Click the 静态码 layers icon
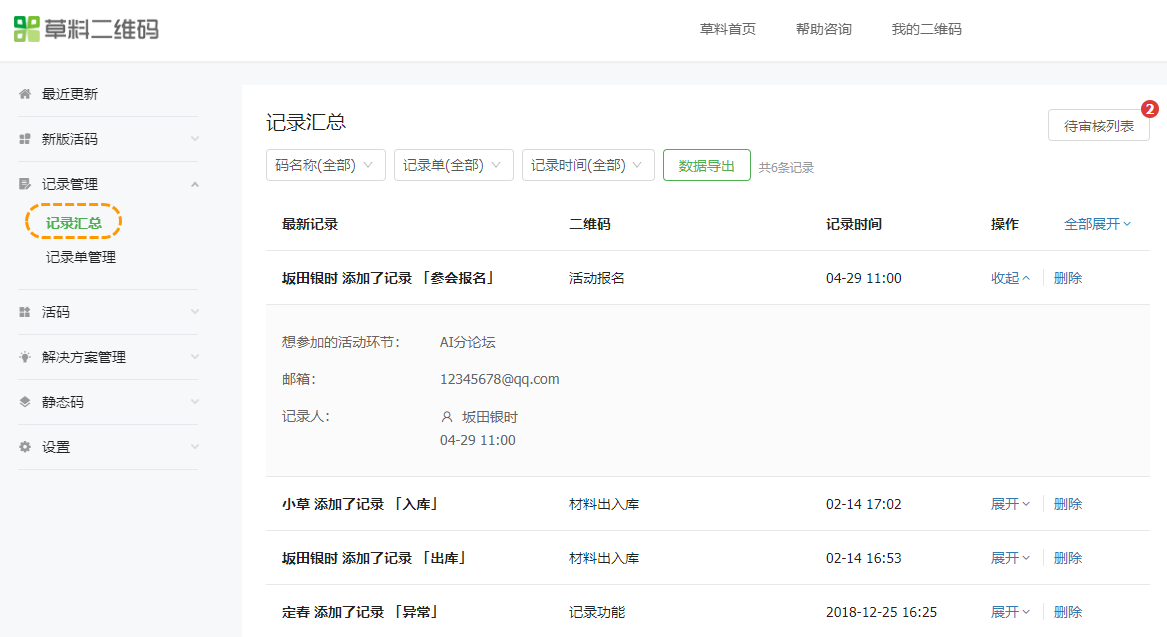 pos(25,402)
